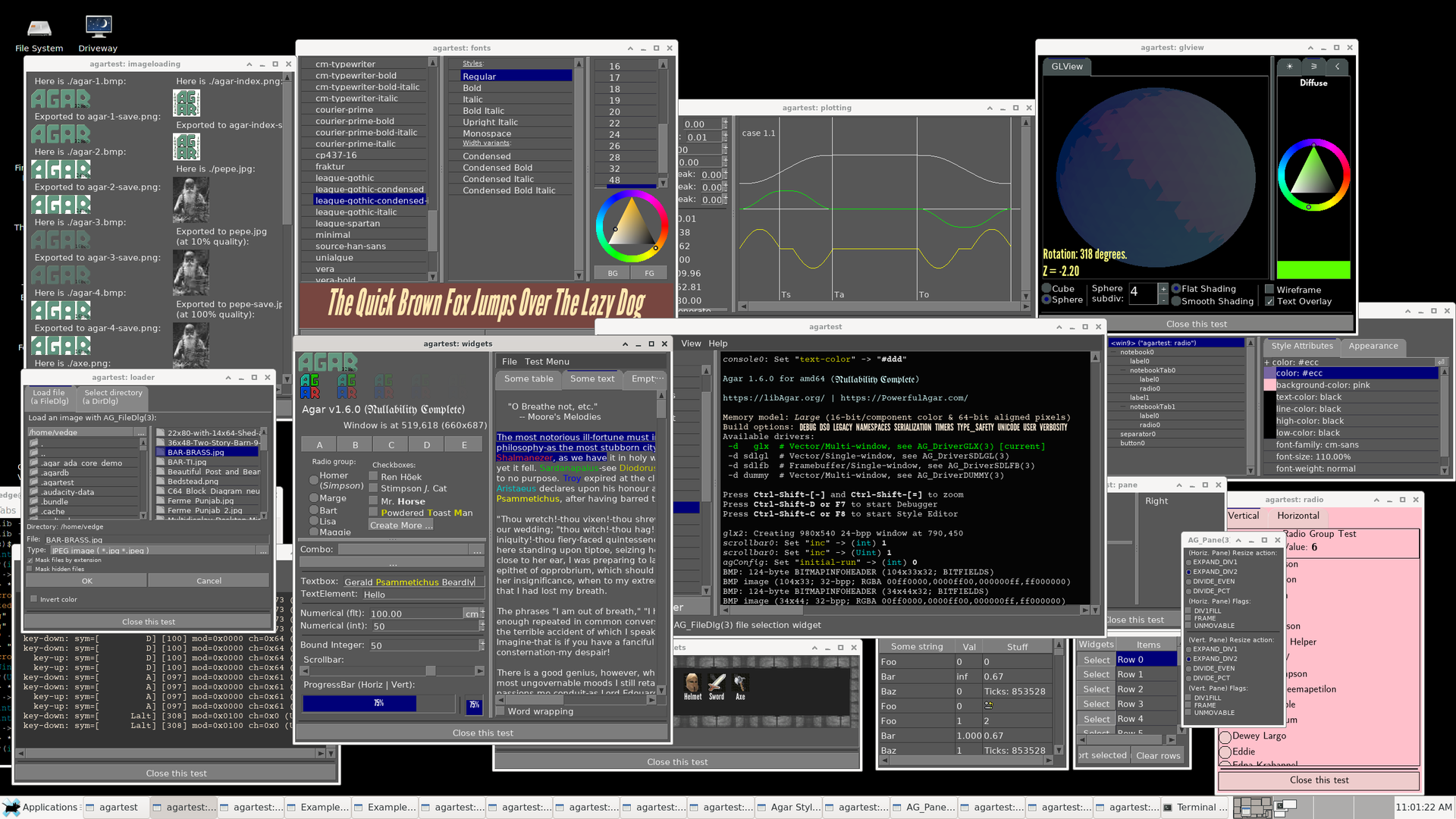Open the file Type JPEG image dropdown
The width and height of the screenshot is (1456, 819).
[x=263, y=551]
